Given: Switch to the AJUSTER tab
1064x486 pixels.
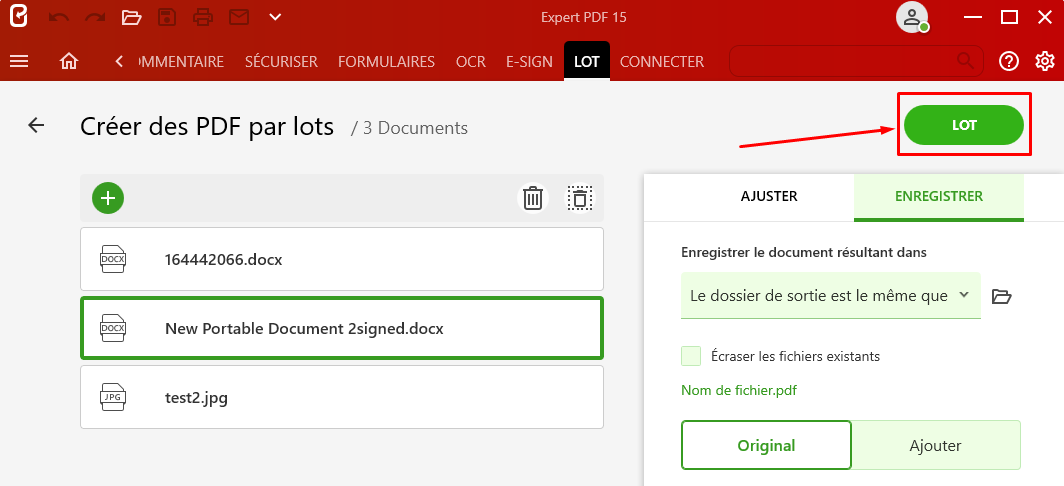Looking at the screenshot, I should click(769, 197).
